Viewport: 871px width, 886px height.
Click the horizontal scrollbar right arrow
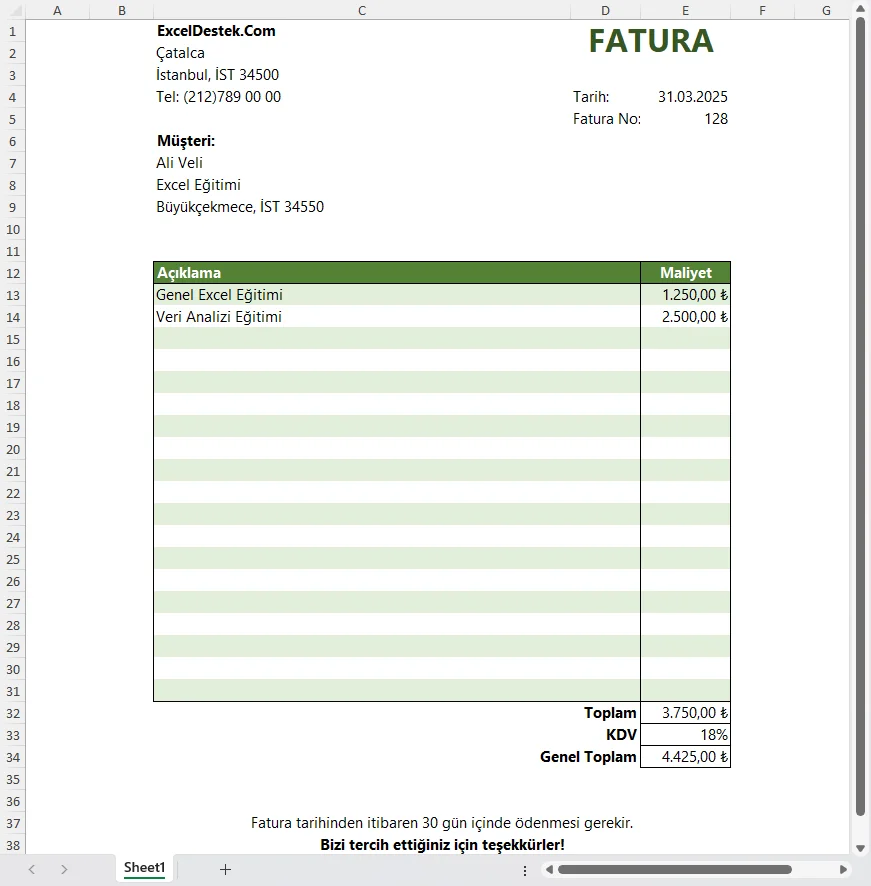click(844, 869)
